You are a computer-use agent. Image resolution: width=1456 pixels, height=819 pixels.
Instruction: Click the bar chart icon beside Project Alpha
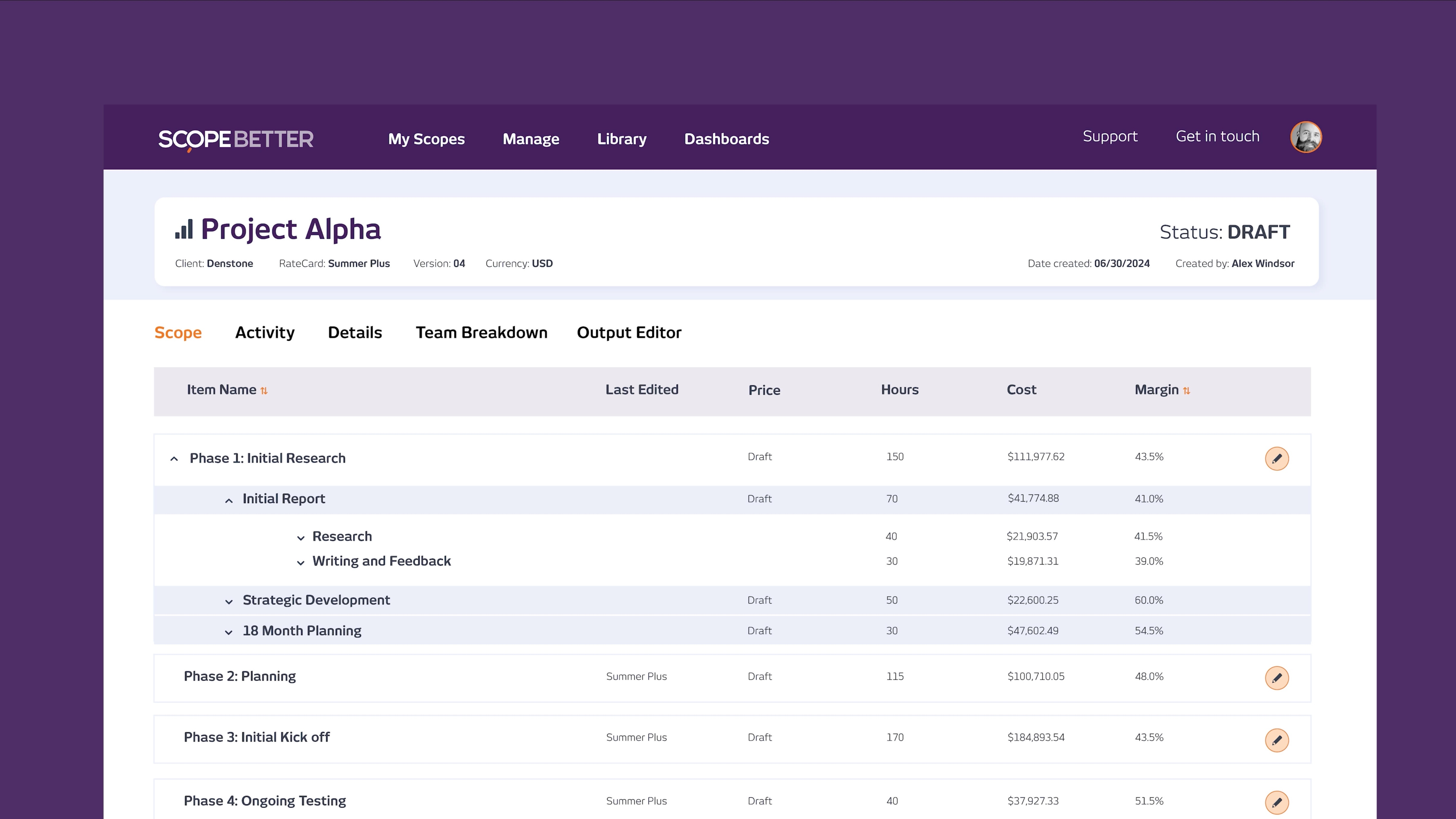pyautogui.click(x=184, y=229)
